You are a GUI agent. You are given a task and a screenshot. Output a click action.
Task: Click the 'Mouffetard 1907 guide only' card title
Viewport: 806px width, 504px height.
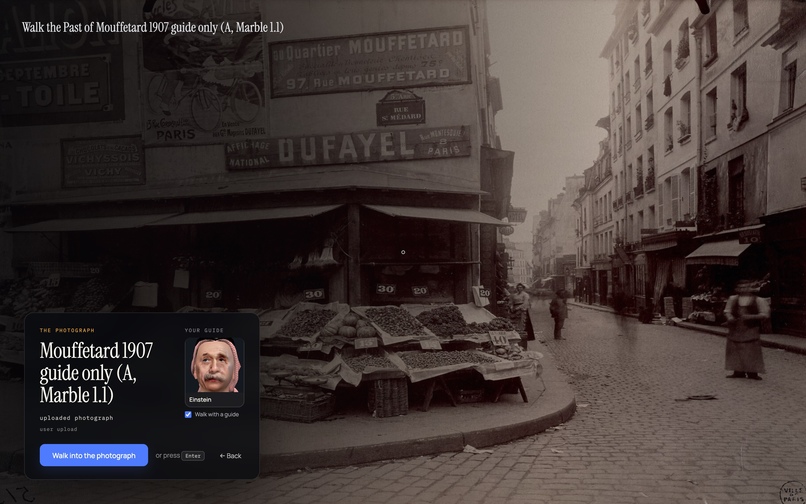tap(96, 372)
